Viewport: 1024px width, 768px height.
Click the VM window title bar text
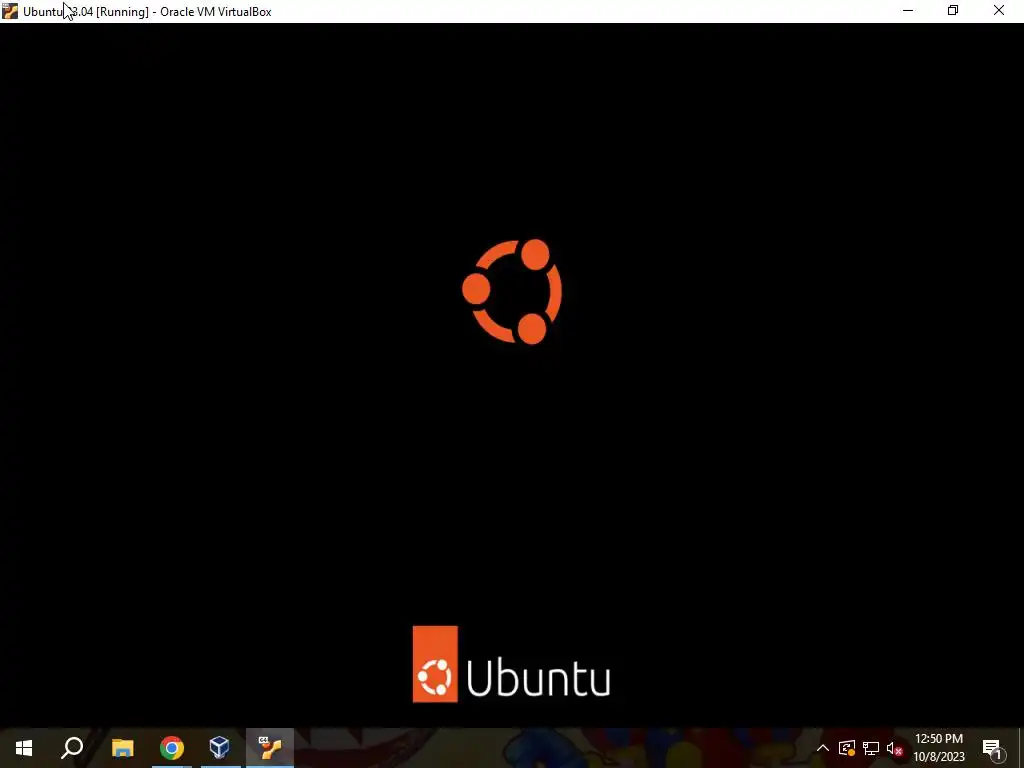[147, 12]
